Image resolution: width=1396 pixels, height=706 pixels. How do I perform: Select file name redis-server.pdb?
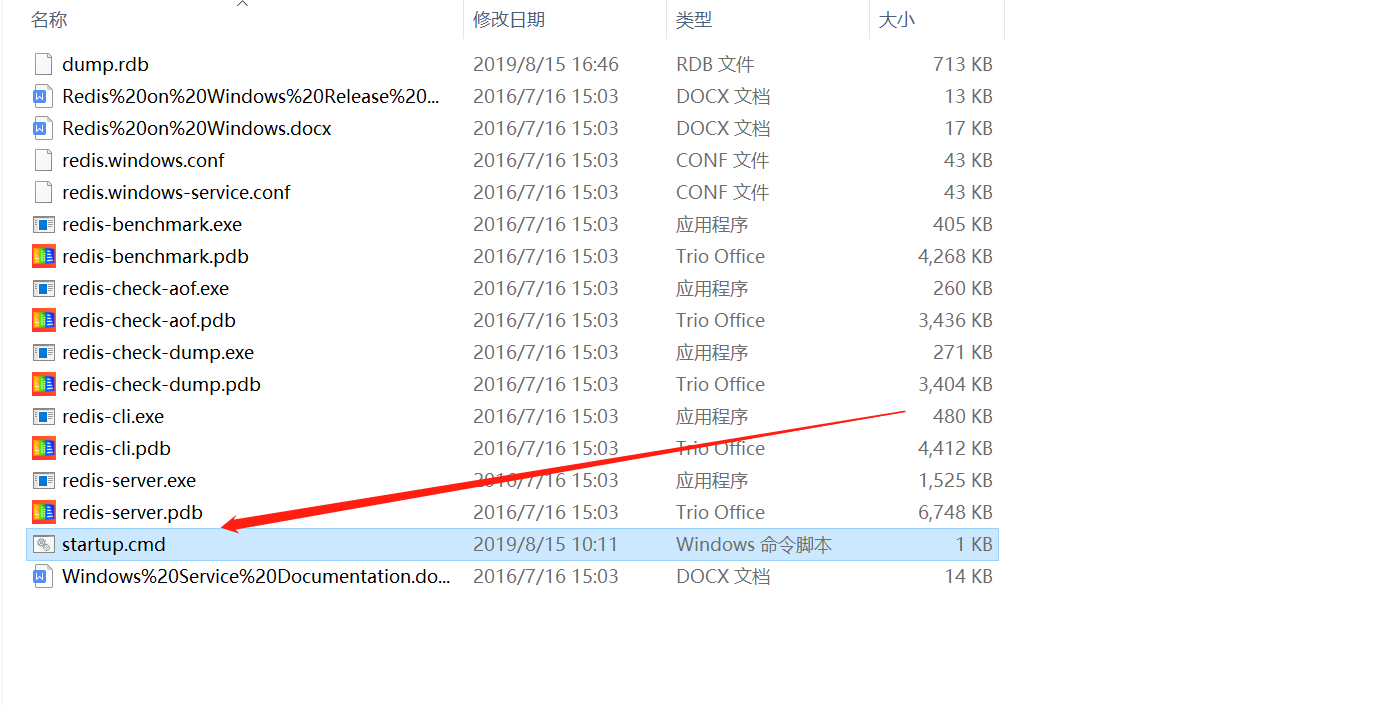click(x=132, y=512)
